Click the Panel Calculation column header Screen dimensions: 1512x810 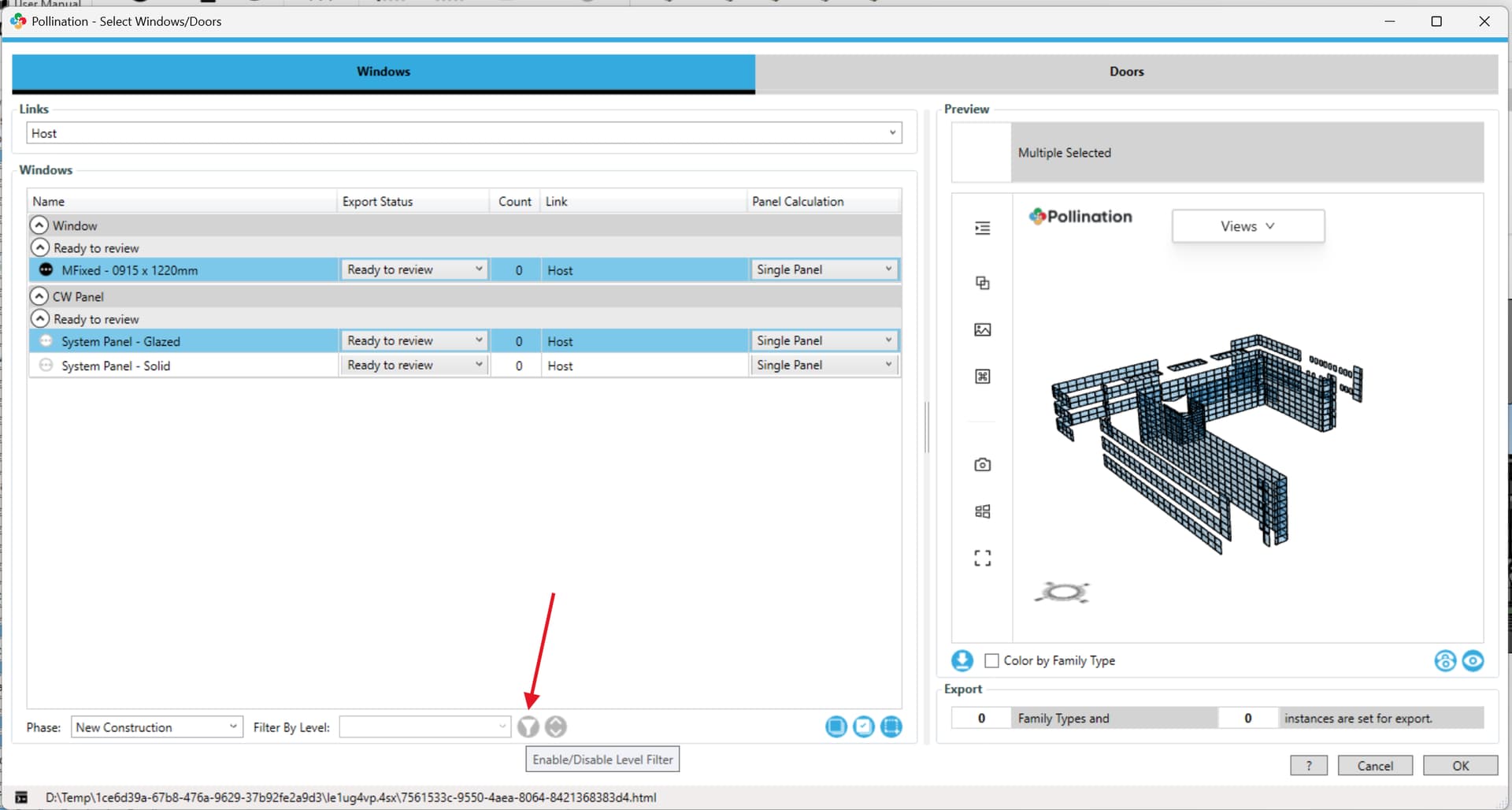[824, 201]
